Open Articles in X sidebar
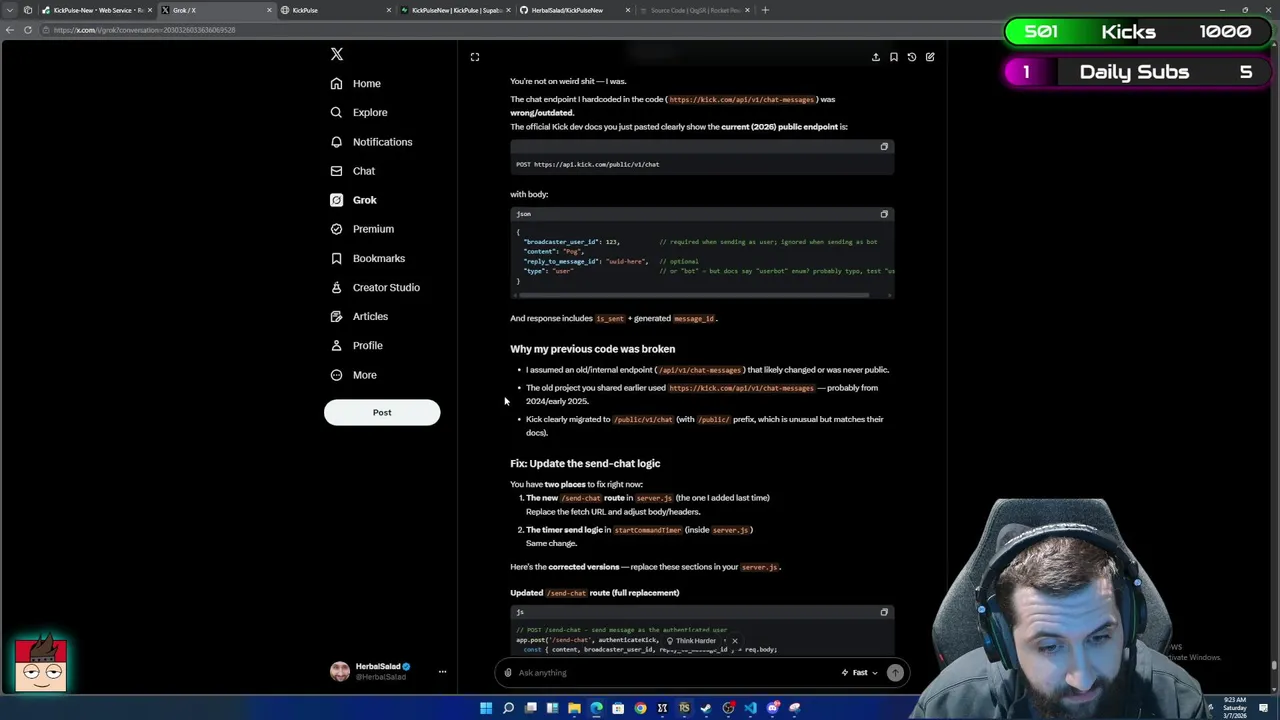Viewport: 1280px width, 720px height. (359, 316)
